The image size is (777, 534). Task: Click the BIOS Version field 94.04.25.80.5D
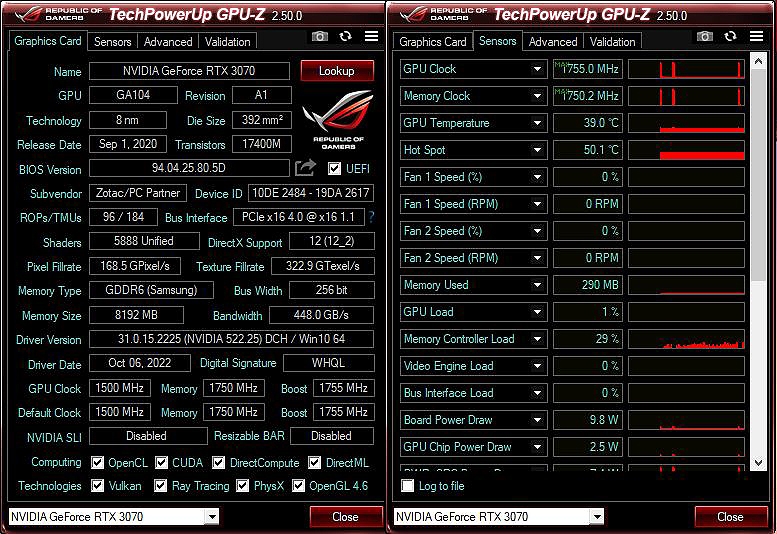pos(189,168)
